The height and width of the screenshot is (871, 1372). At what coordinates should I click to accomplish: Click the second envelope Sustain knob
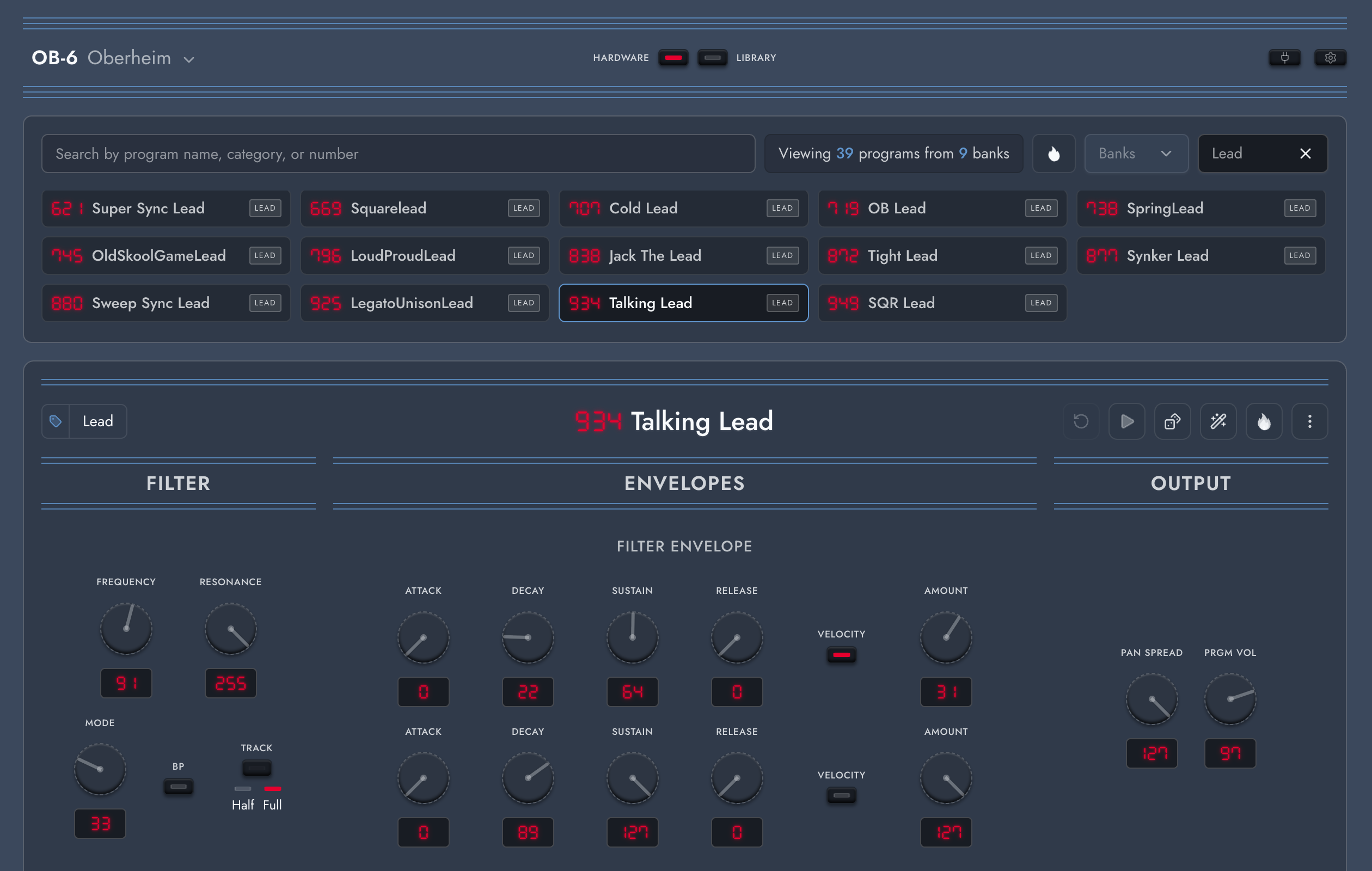tap(632, 777)
